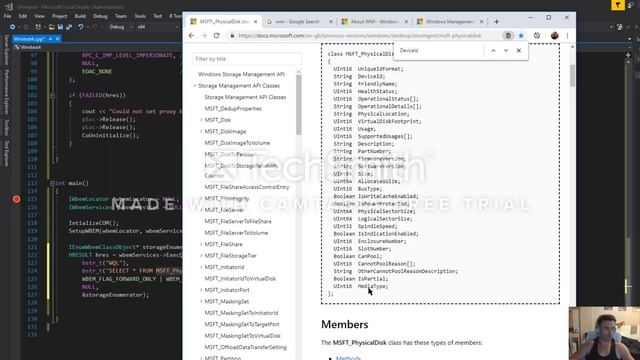
Task: Open the Visual Studio Tools menu
Action: pos(140,16)
